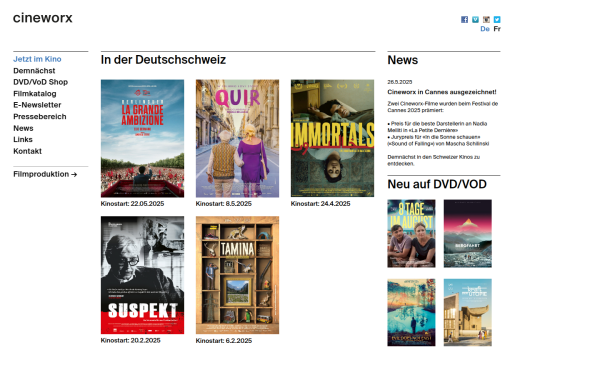Switch site language to De
The height and width of the screenshot is (375, 600).
point(485,29)
